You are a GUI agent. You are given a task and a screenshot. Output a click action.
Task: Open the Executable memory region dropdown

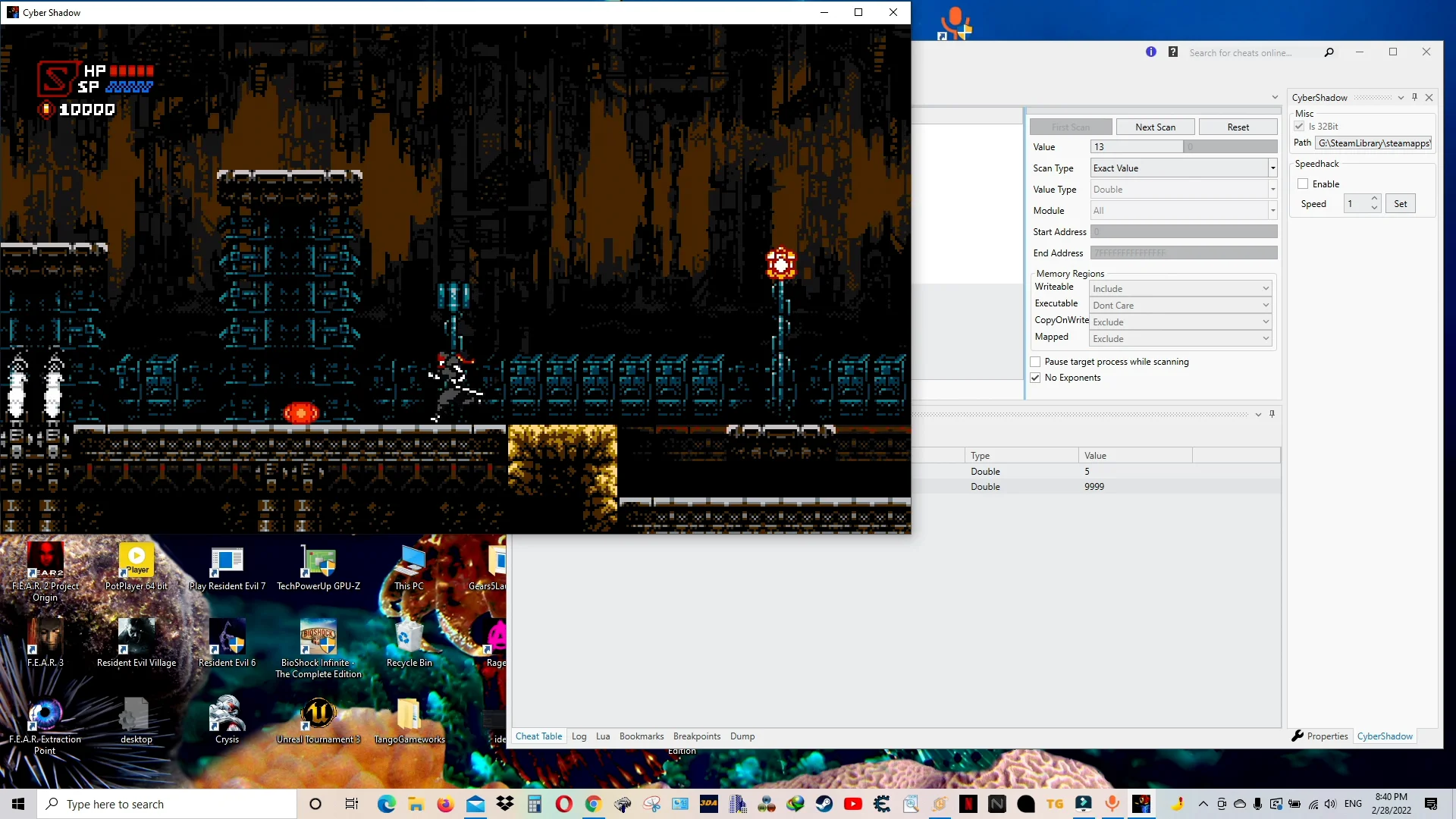pos(1265,305)
